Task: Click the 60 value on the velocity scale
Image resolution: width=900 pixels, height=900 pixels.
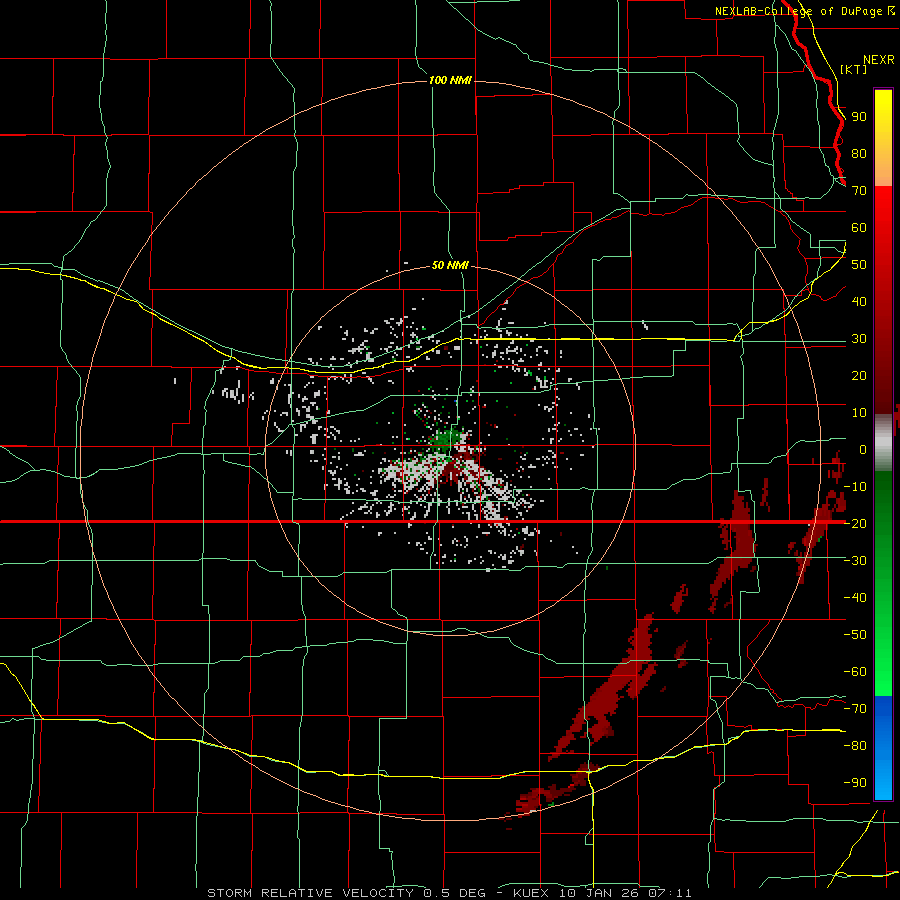Action: 859,228
